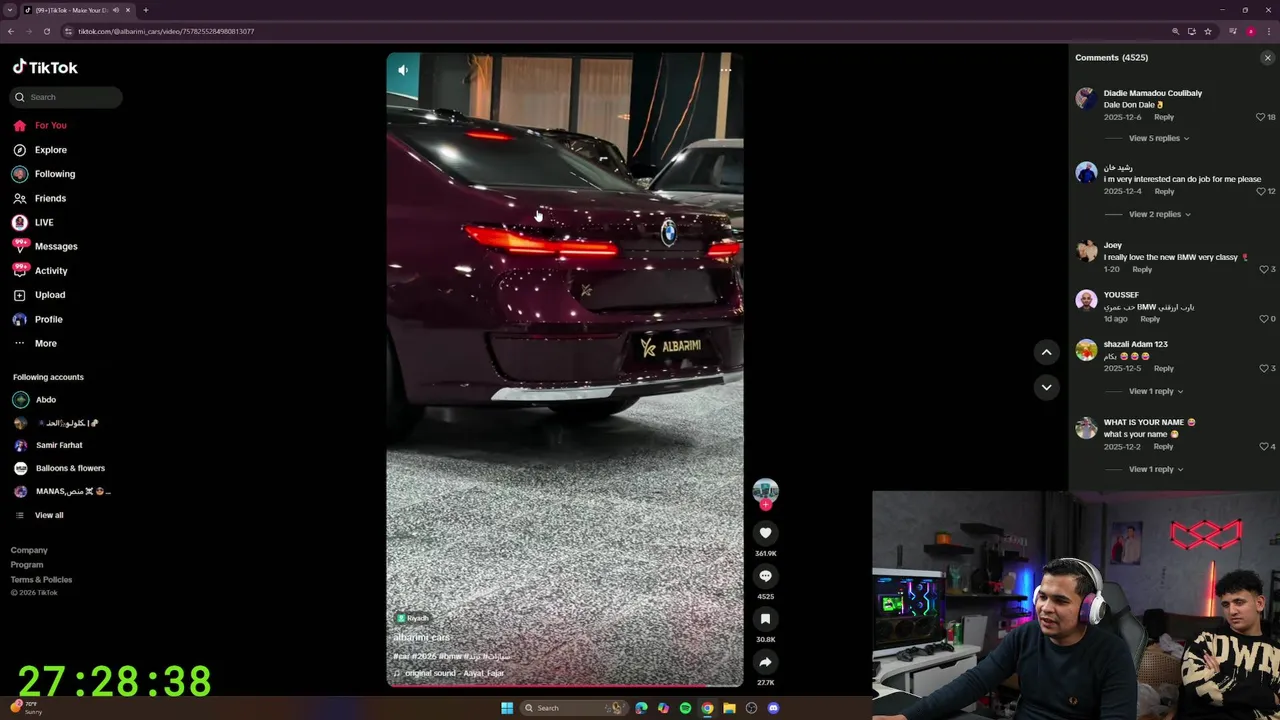Open the Windows Start menu
The width and height of the screenshot is (1280, 720).
[x=507, y=708]
